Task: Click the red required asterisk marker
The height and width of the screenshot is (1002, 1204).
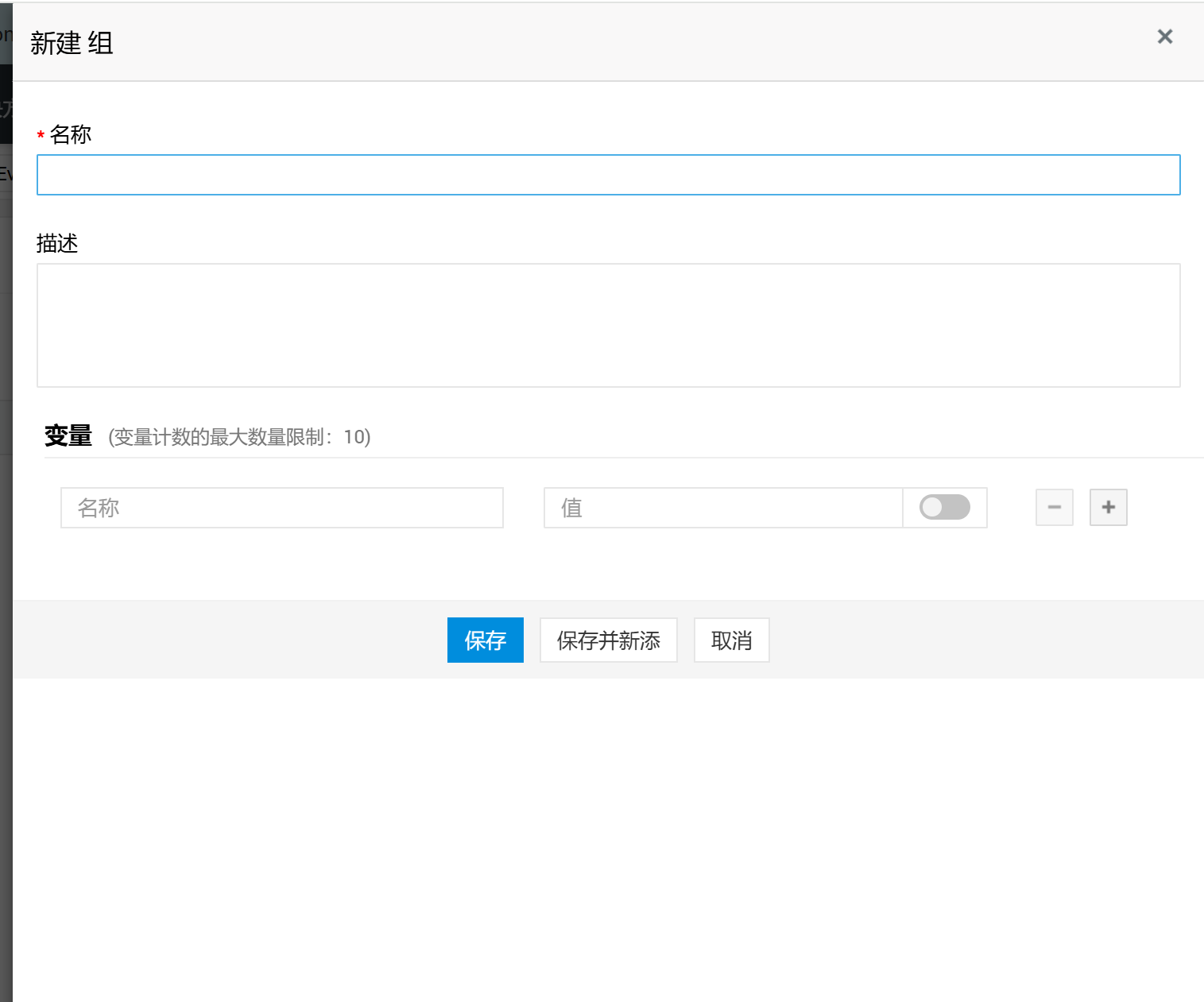Action: 41,137
